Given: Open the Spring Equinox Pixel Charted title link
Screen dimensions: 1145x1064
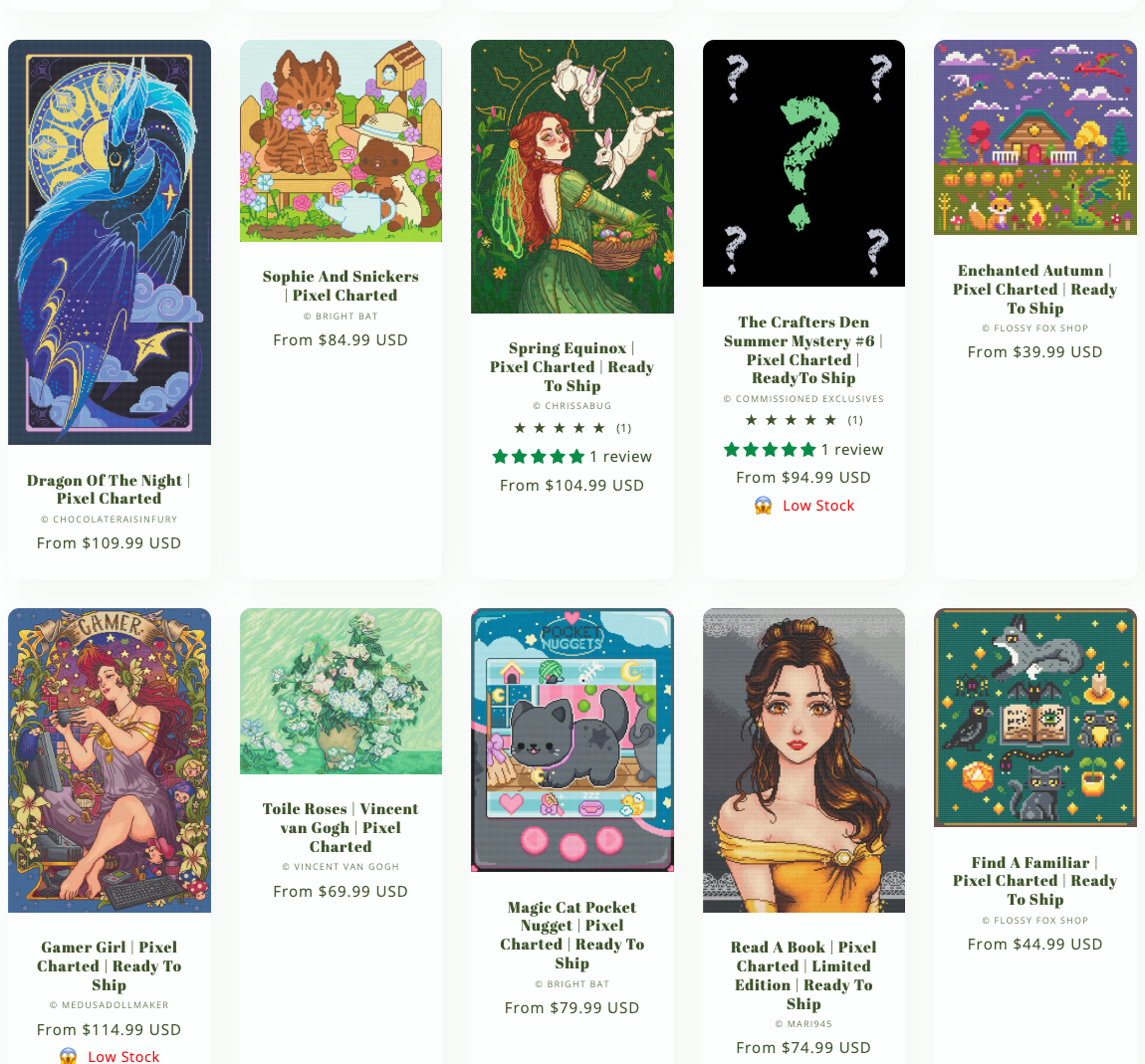Looking at the screenshot, I should [572, 367].
